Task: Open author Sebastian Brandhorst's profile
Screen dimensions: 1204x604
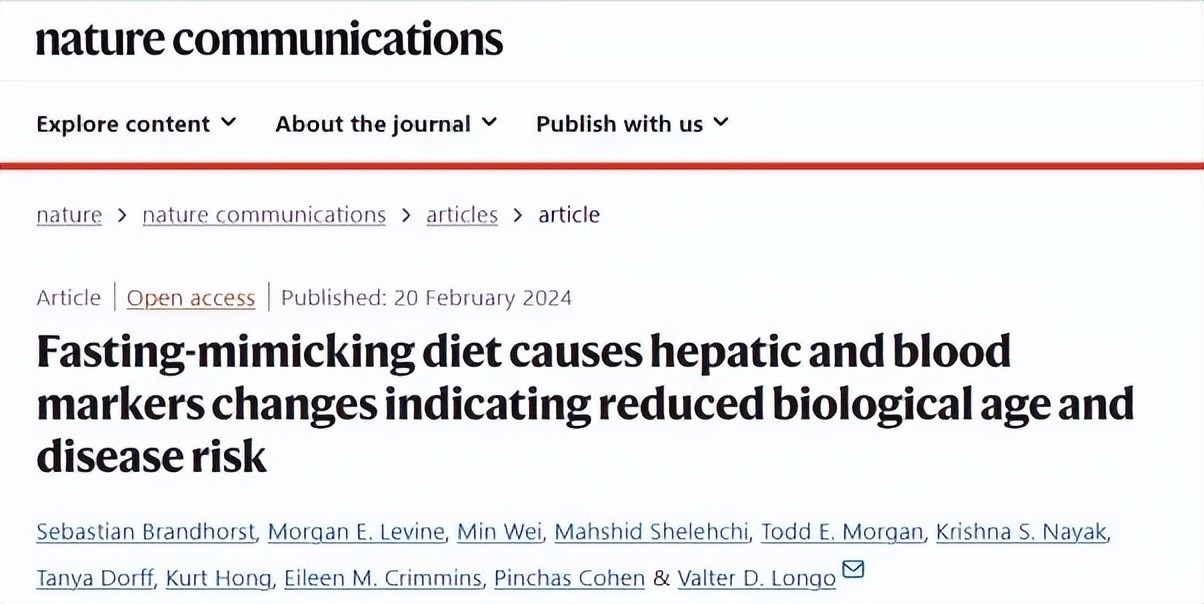Action: coord(146,532)
